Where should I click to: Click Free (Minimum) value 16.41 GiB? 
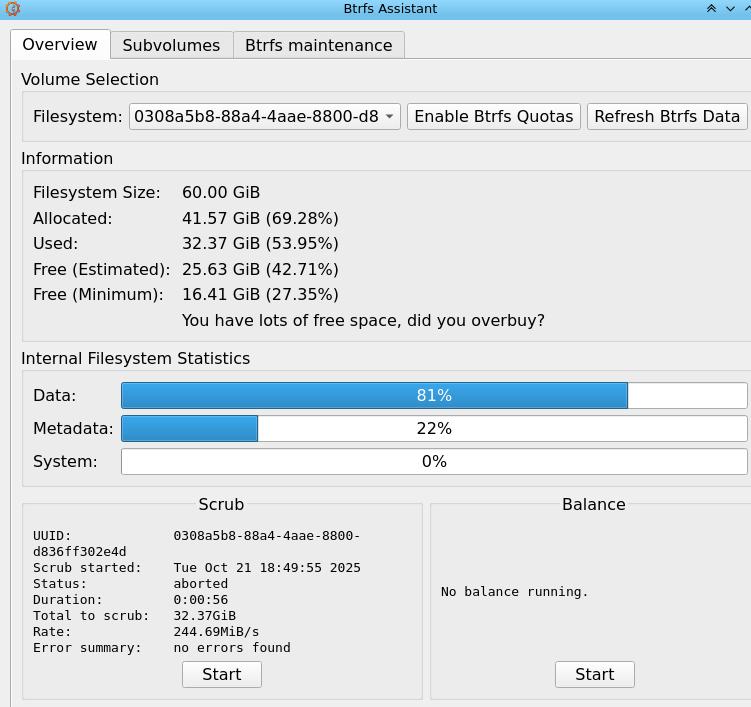[260, 294]
